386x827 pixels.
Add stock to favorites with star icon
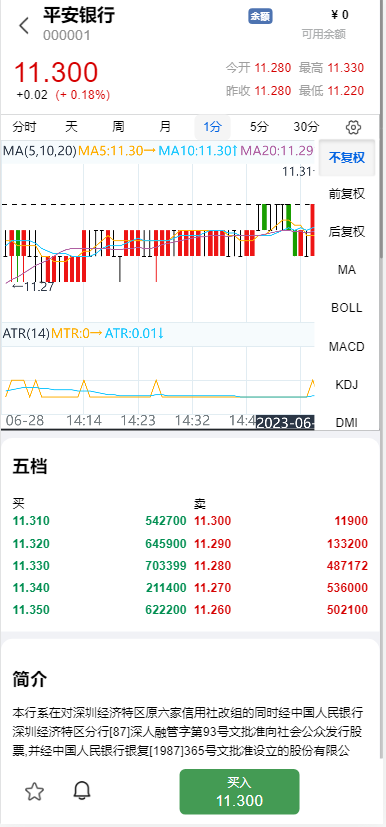click(35, 791)
